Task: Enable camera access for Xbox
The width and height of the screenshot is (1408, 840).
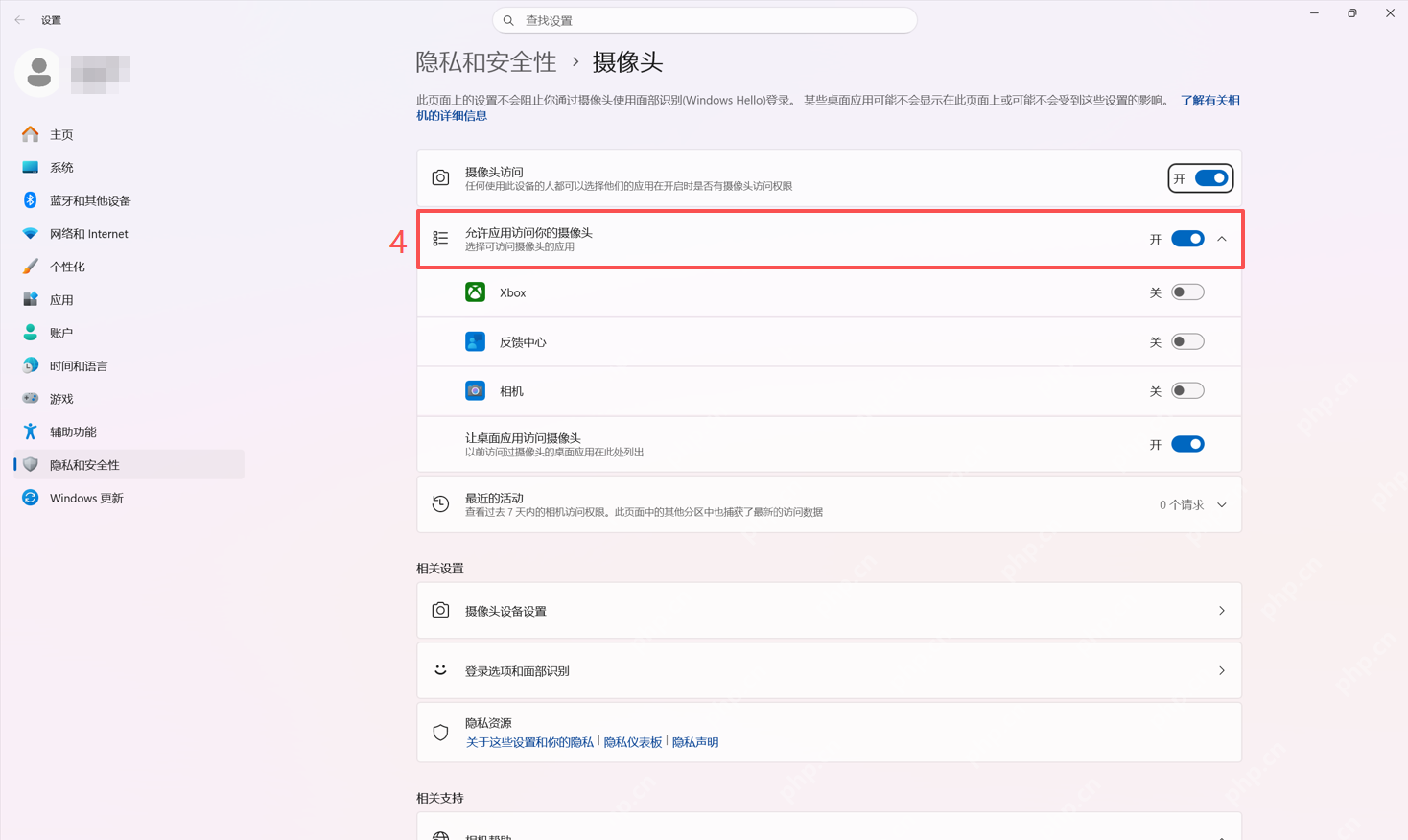Action: [1187, 292]
